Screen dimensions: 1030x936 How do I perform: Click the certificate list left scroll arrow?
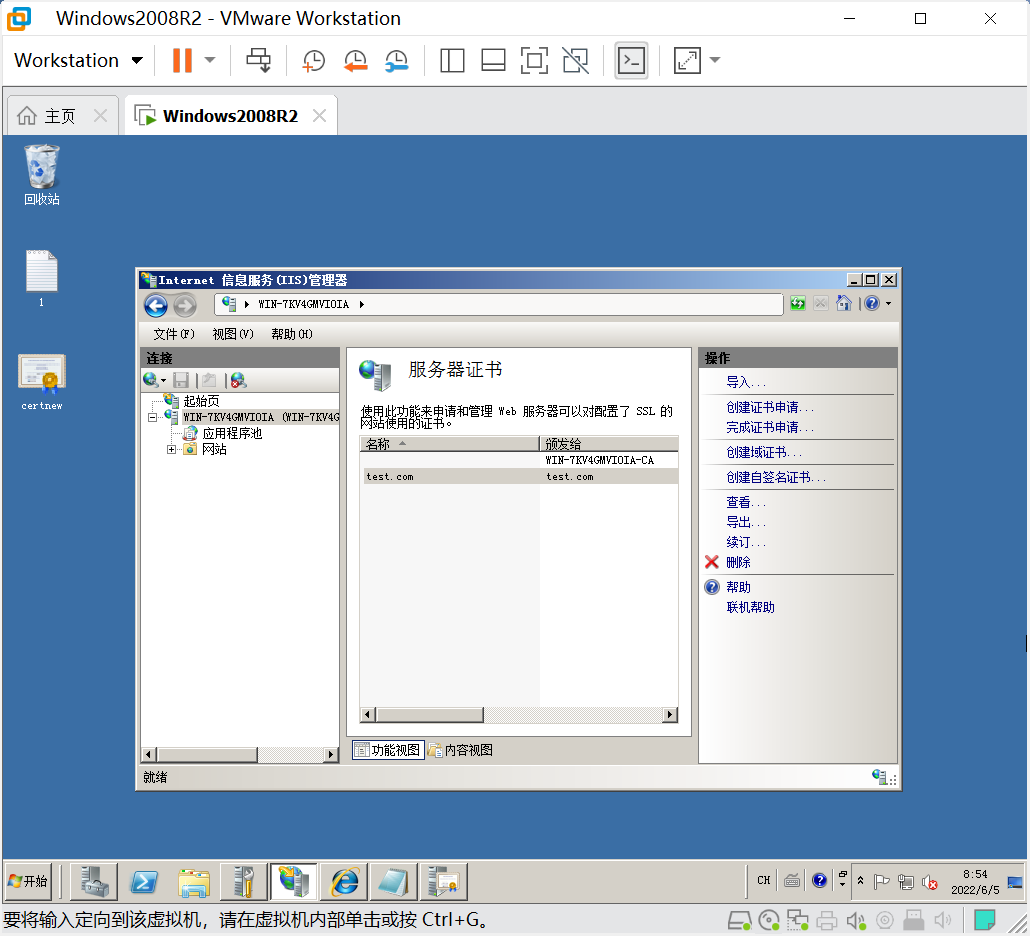tap(368, 715)
